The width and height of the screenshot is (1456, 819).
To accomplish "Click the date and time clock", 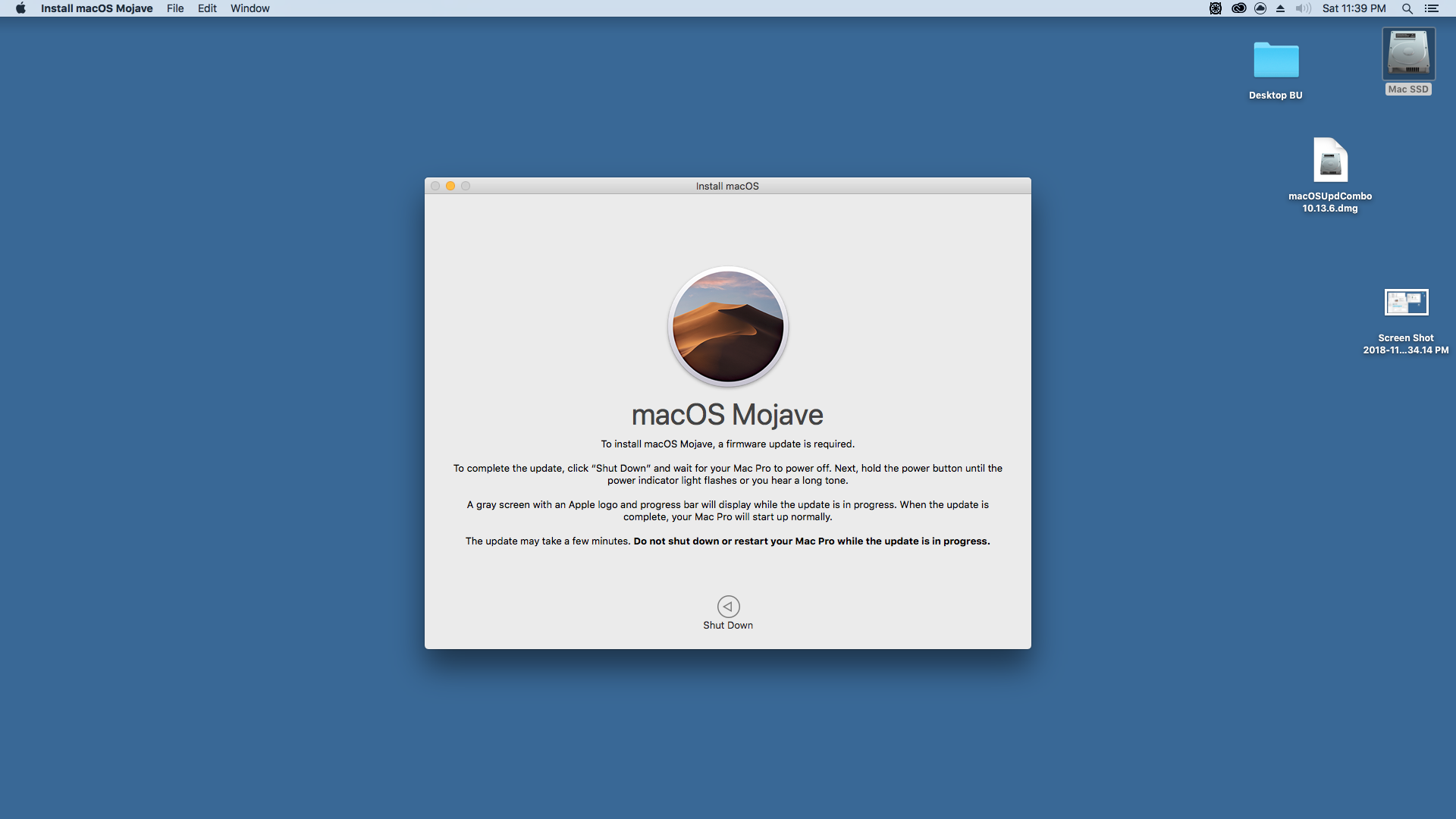I will coord(1354,8).
